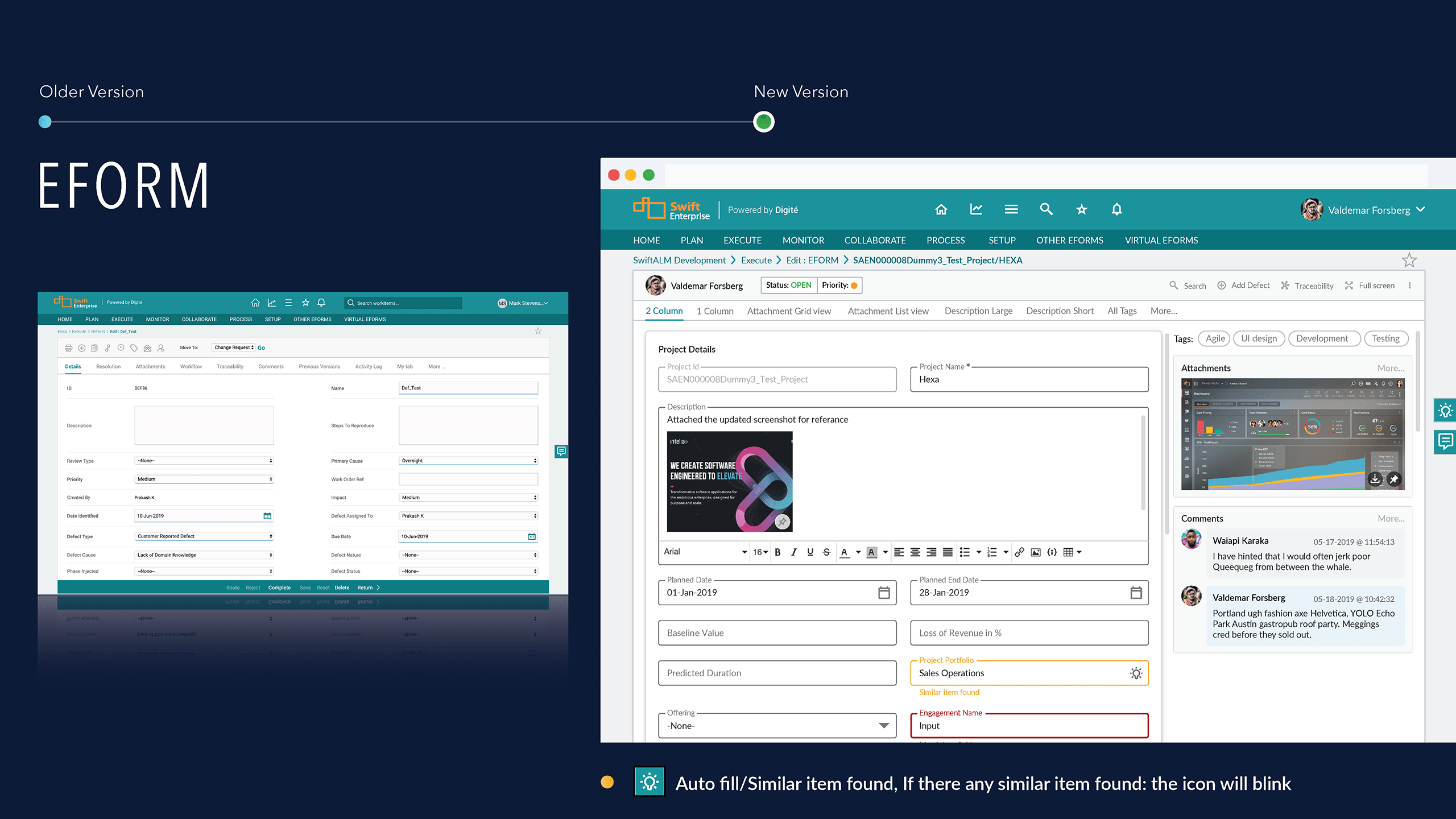Toggle the favorite star near the breadcrumb
Image resolution: width=1456 pixels, height=819 pixels.
[1410, 260]
